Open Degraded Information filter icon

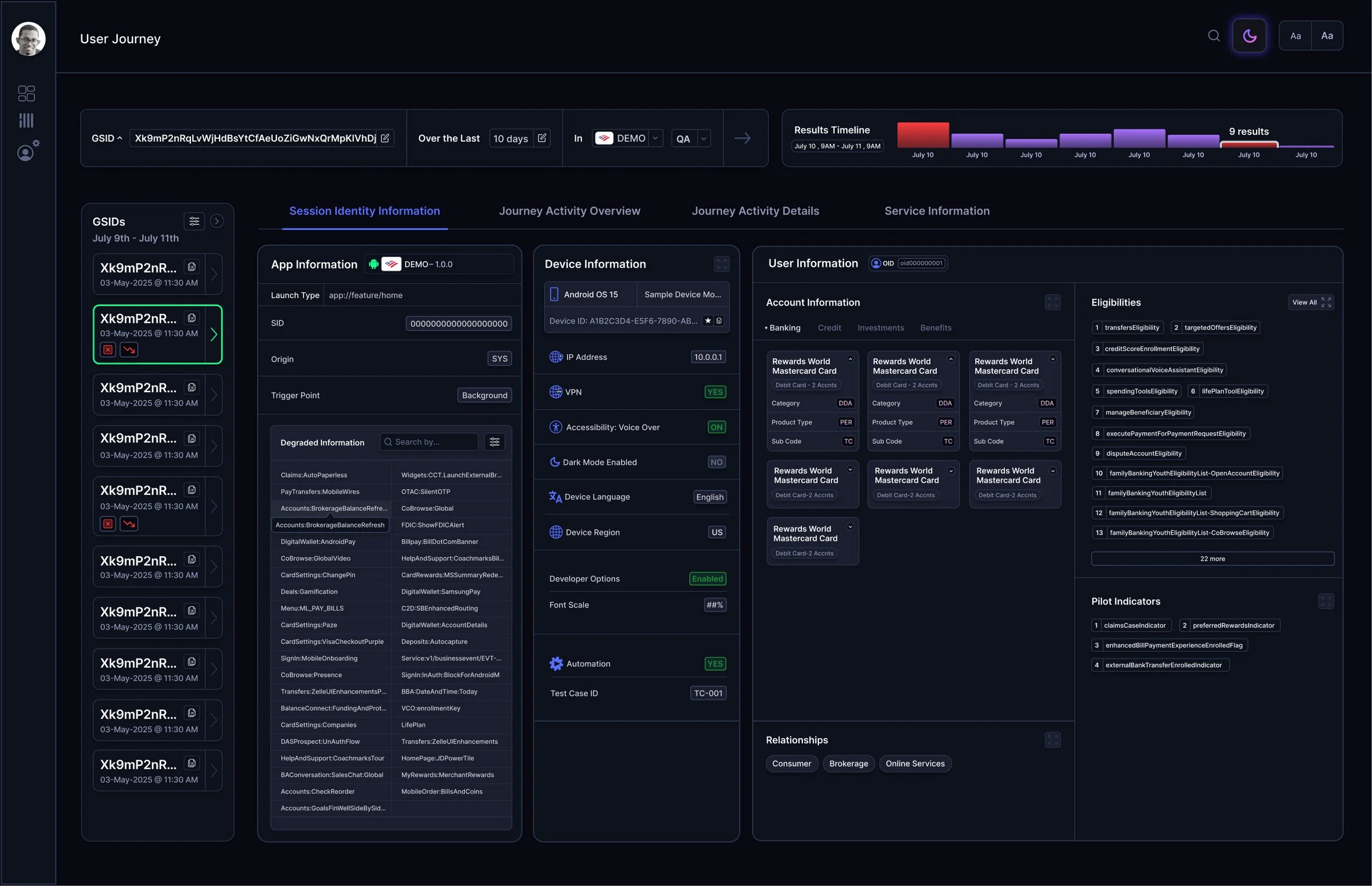click(494, 442)
